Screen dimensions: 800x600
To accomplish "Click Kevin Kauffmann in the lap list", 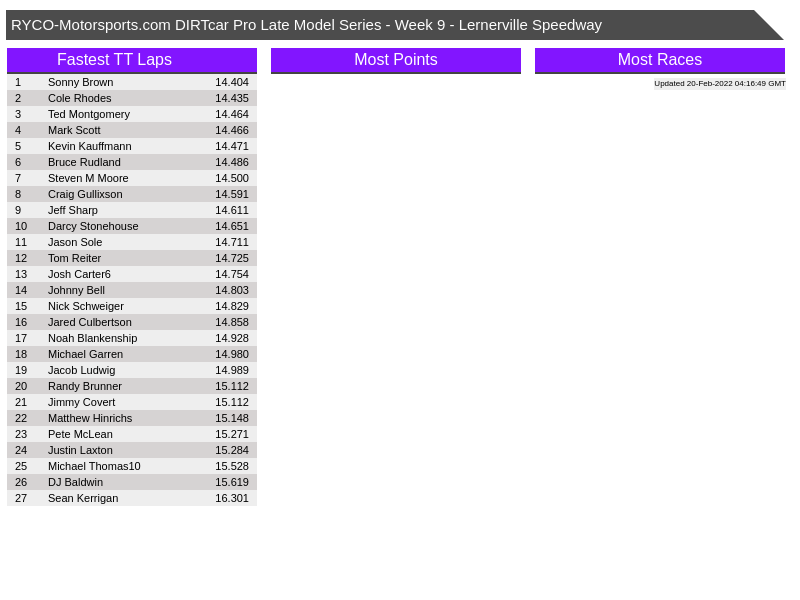I will pyautogui.click(x=89, y=146).
